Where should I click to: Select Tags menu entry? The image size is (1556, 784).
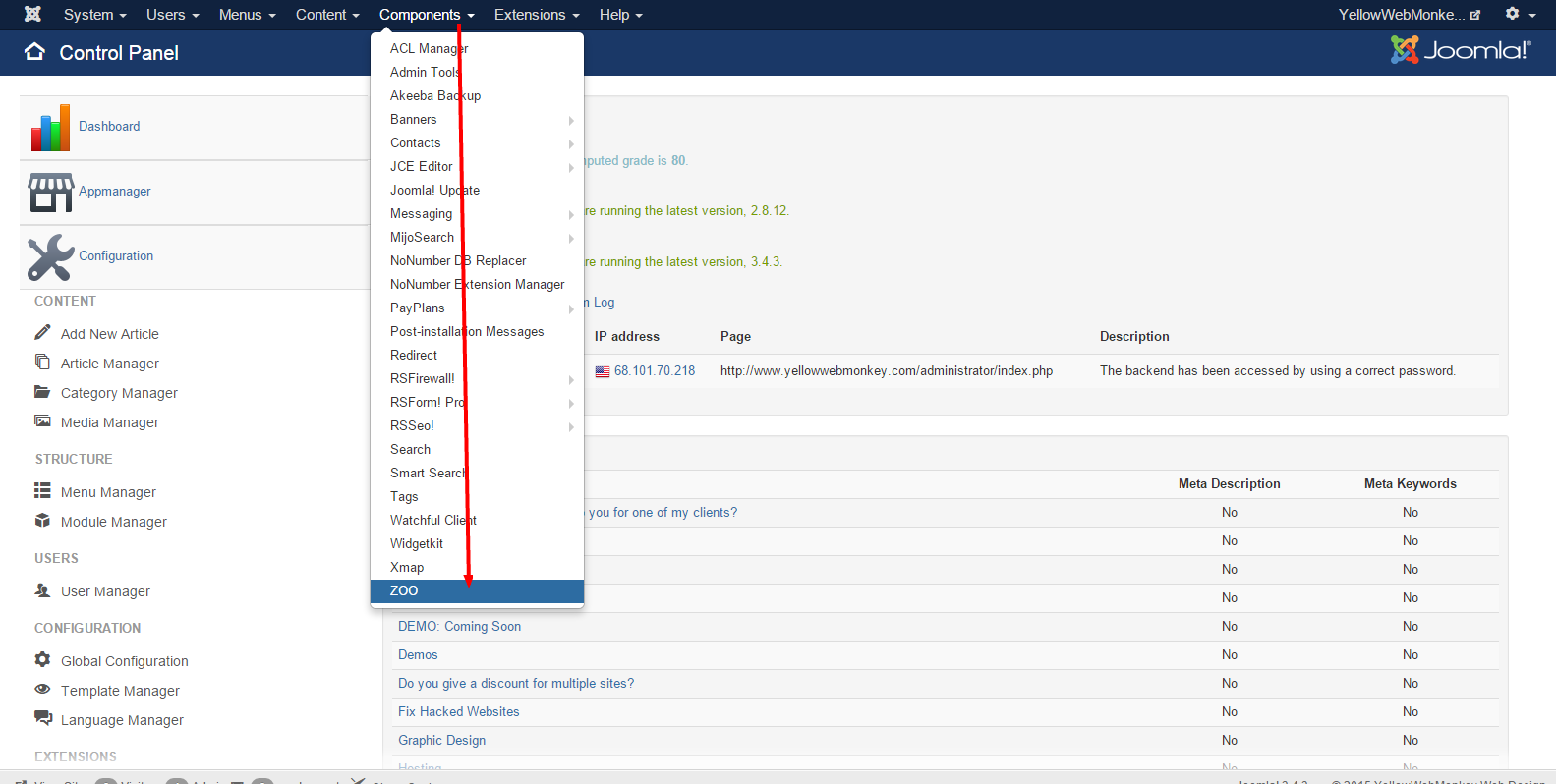tap(477, 496)
